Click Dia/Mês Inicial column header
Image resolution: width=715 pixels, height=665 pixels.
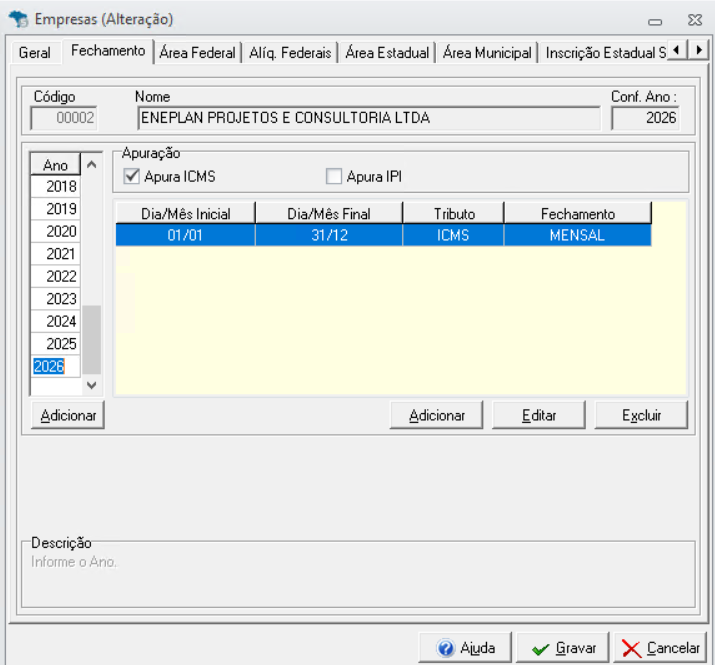click(186, 213)
